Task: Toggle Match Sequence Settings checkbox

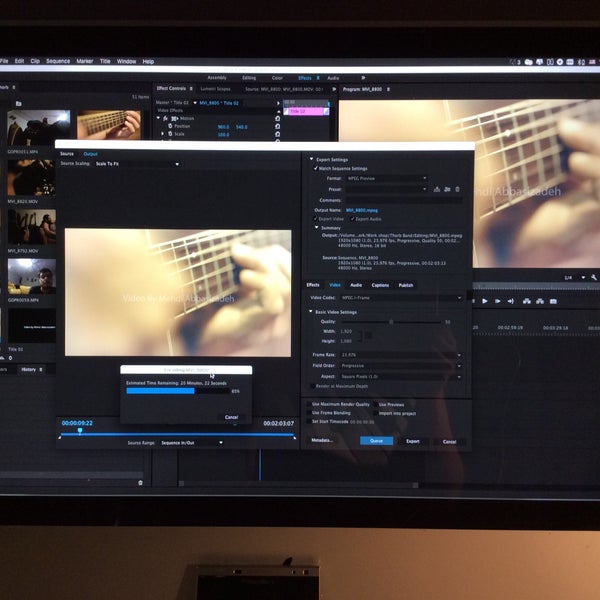Action: pos(317,168)
